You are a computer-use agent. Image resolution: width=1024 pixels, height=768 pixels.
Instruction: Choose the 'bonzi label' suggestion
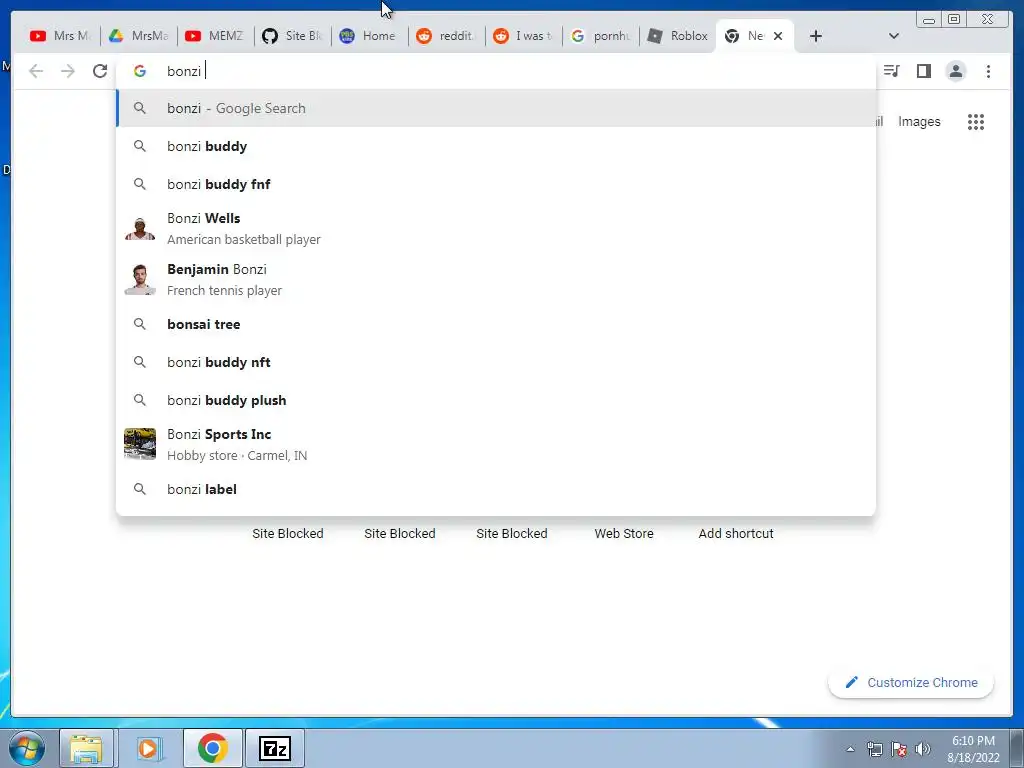coord(496,489)
